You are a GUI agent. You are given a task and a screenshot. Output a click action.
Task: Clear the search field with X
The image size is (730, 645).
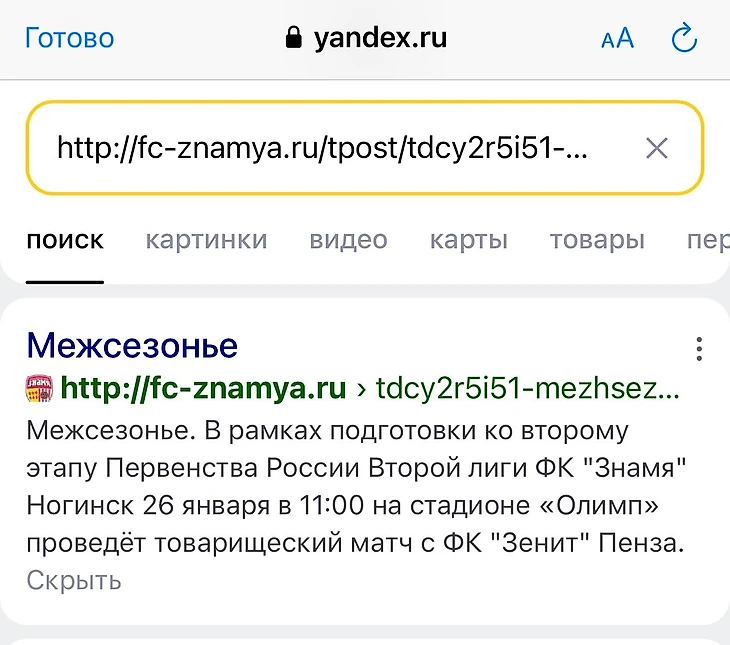point(656,149)
